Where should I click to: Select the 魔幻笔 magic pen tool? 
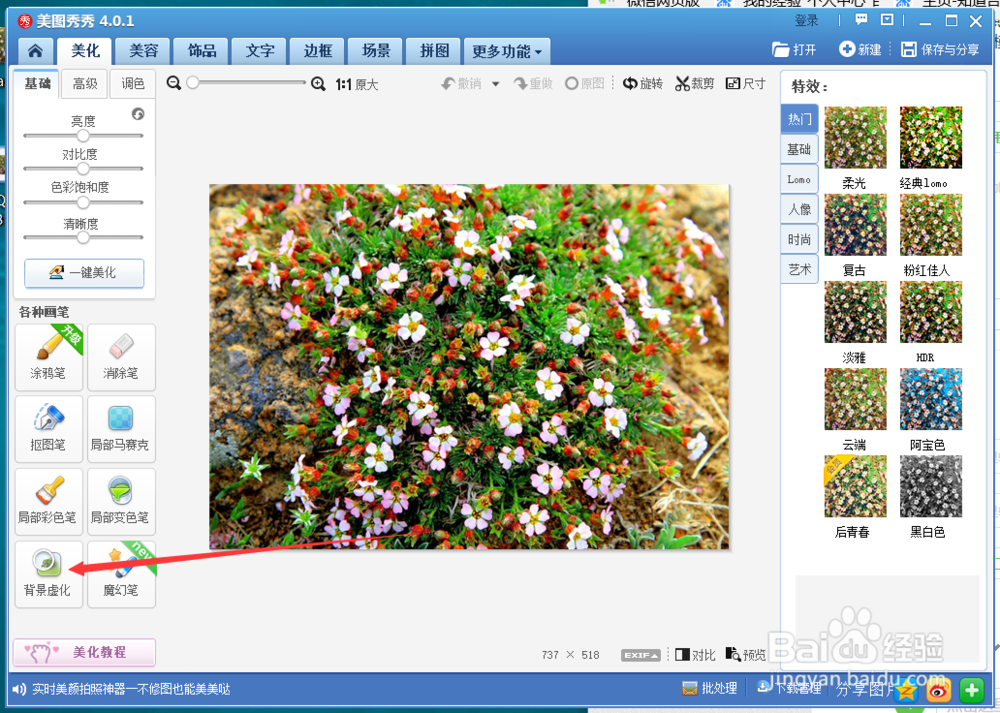point(121,574)
